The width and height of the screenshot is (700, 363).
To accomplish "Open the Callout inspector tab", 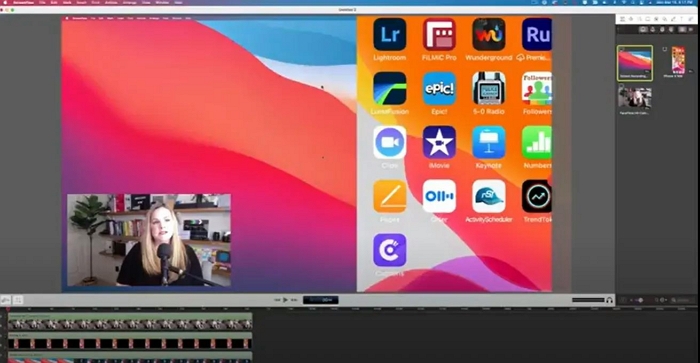I will pyautogui.click(x=656, y=19).
